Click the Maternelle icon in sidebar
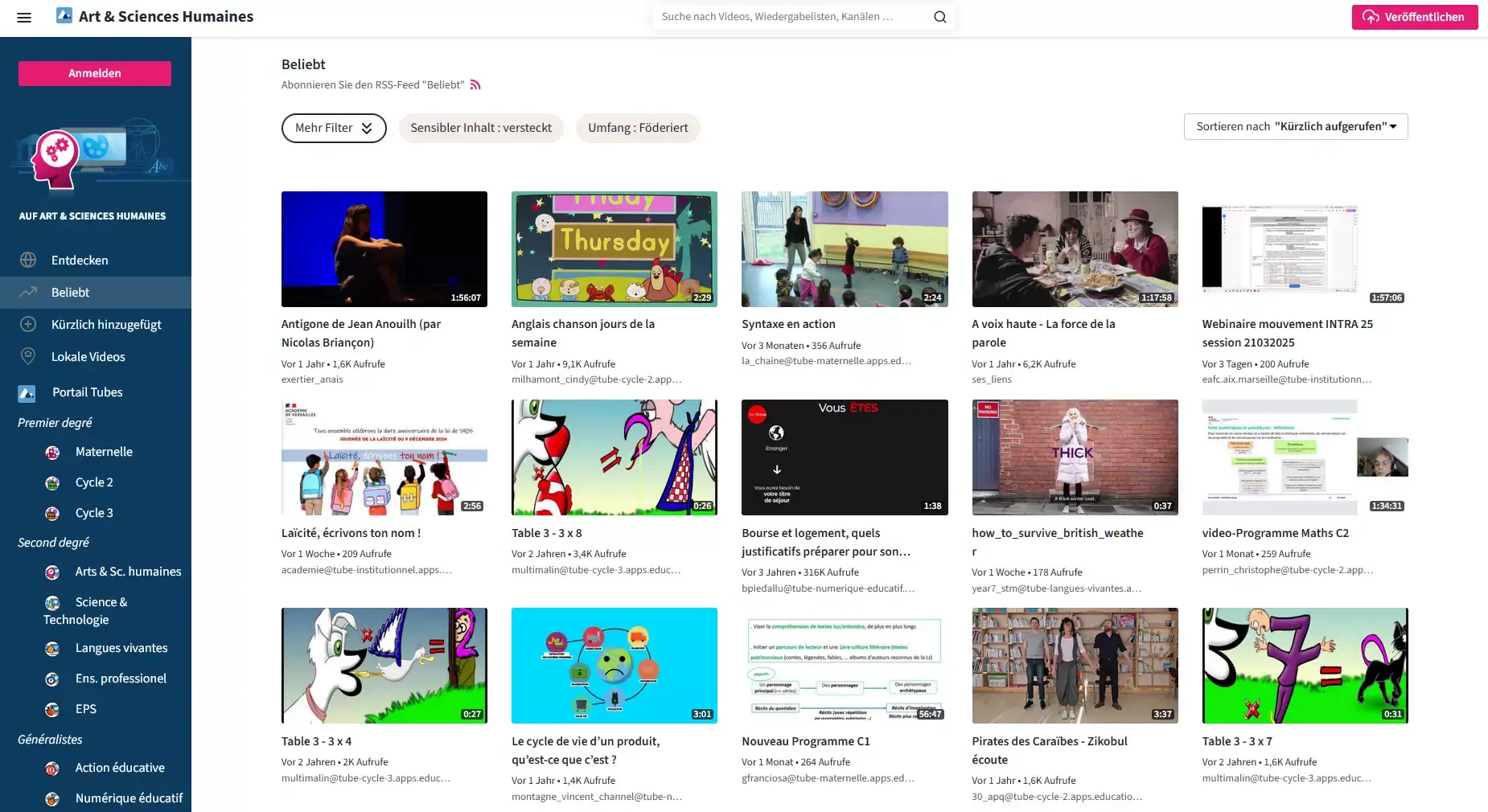 point(52,453)
